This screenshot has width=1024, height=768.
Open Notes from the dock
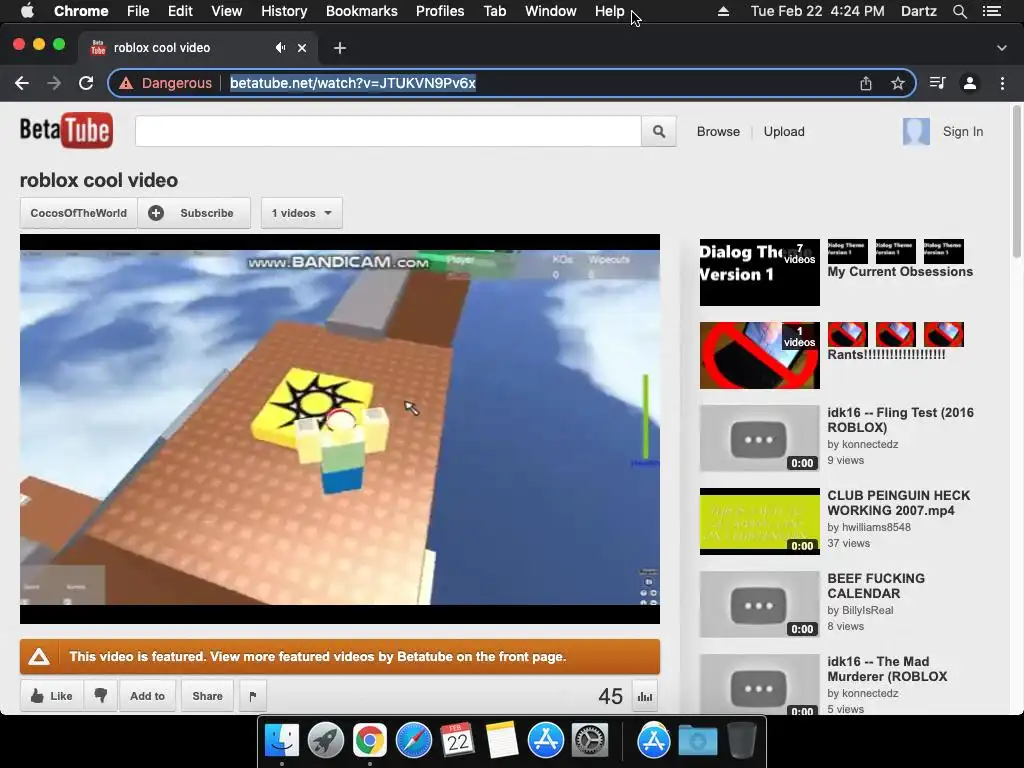[502, 741]
